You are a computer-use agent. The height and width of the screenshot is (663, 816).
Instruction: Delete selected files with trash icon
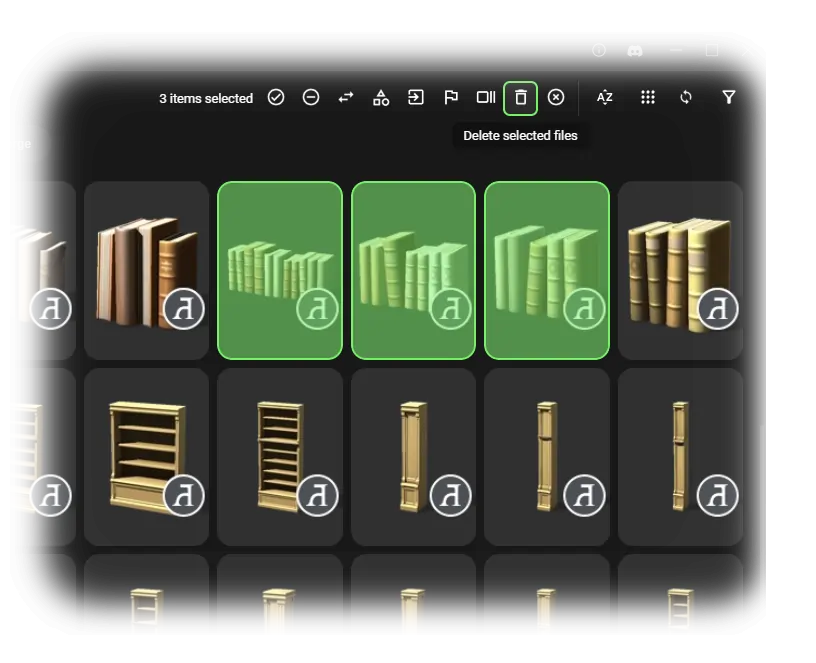pos(520,98)
